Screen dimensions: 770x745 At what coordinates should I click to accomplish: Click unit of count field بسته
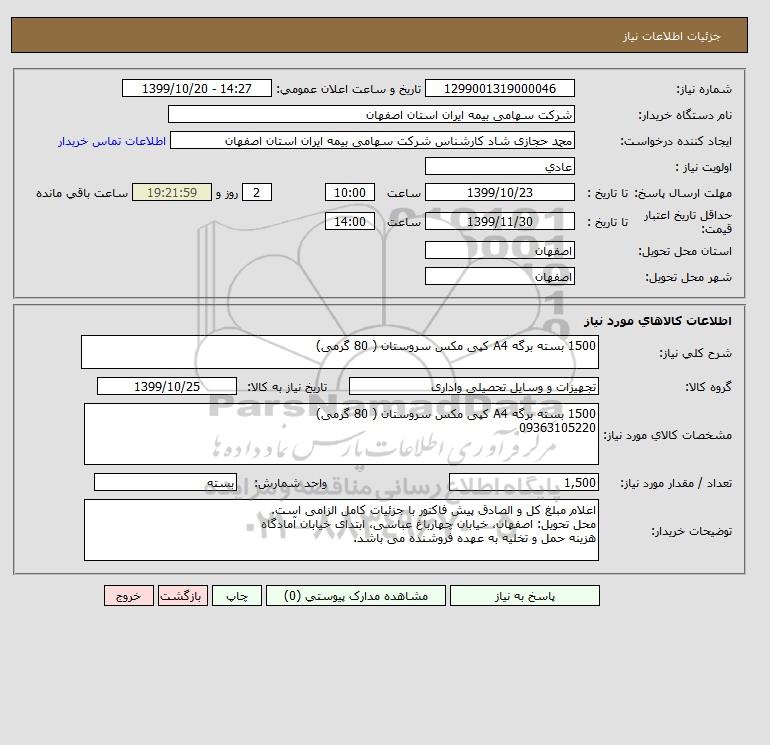pos(165,482)
